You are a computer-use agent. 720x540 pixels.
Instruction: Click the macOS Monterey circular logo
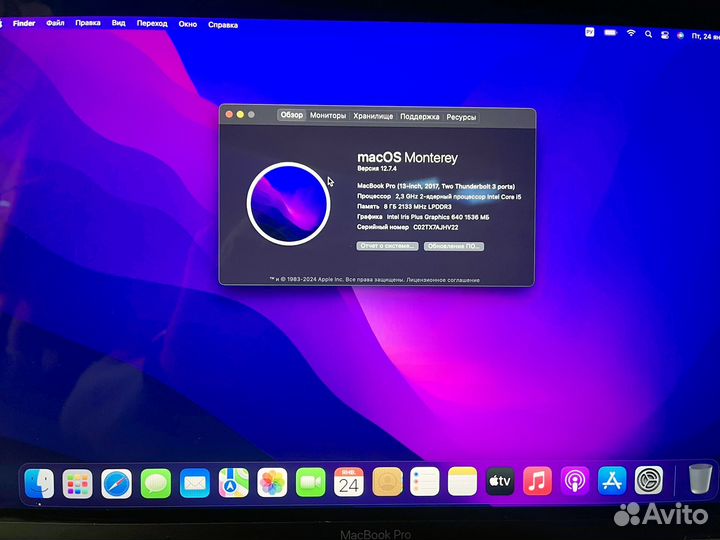pyautogui.click(x=288, y=203)
